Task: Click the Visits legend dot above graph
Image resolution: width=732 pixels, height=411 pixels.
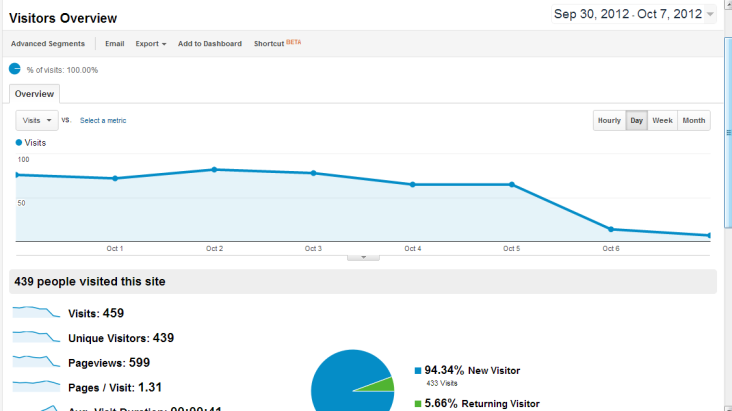Action: pyautogui.click(x=19, y=142)
